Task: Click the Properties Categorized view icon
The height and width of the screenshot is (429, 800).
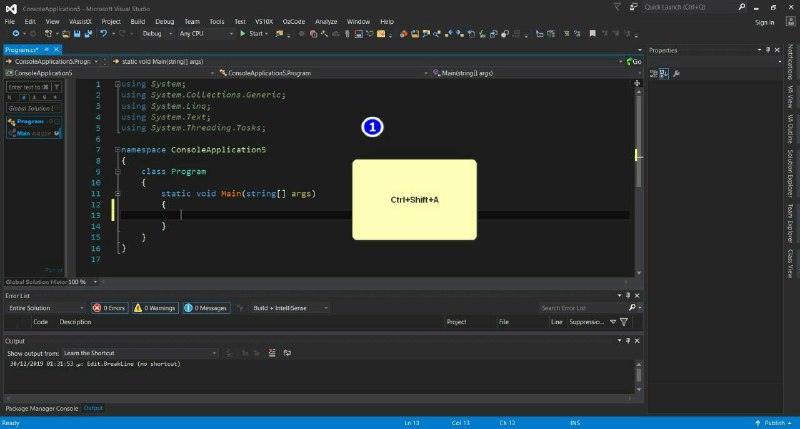Action: click(x=654, y=73)
